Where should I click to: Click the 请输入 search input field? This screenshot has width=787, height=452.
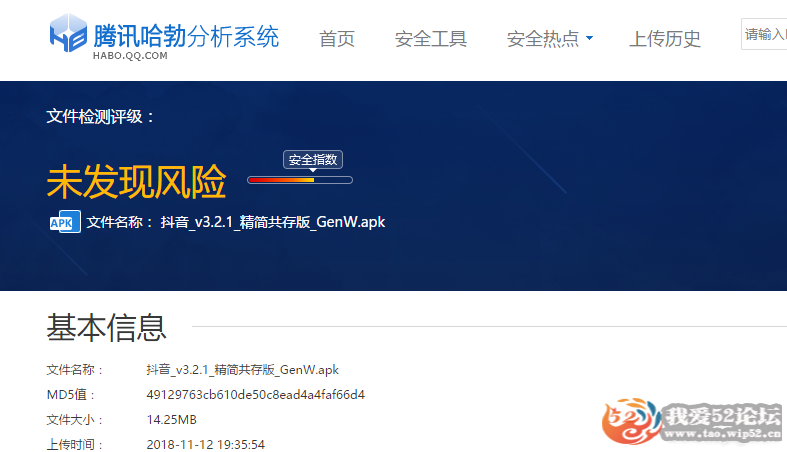[x=764, y=34]
